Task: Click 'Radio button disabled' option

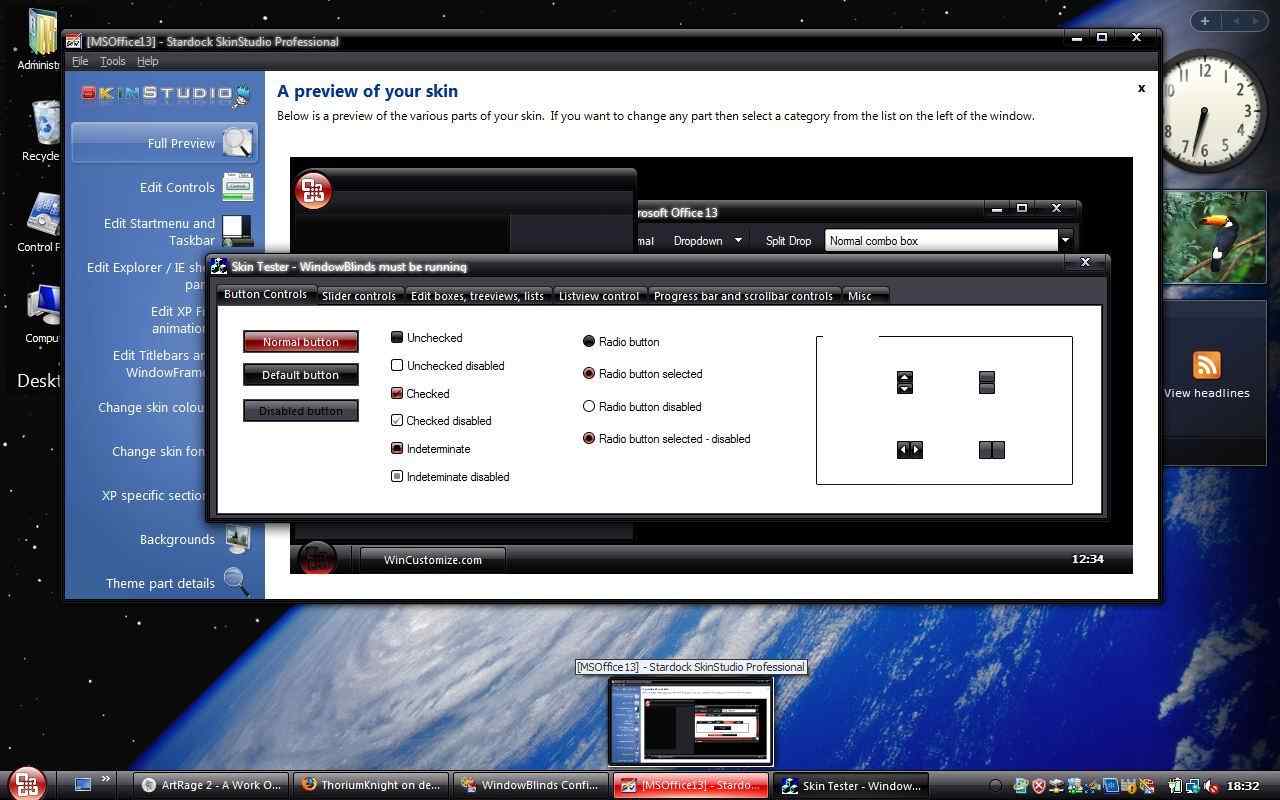Action: point(589,406)
